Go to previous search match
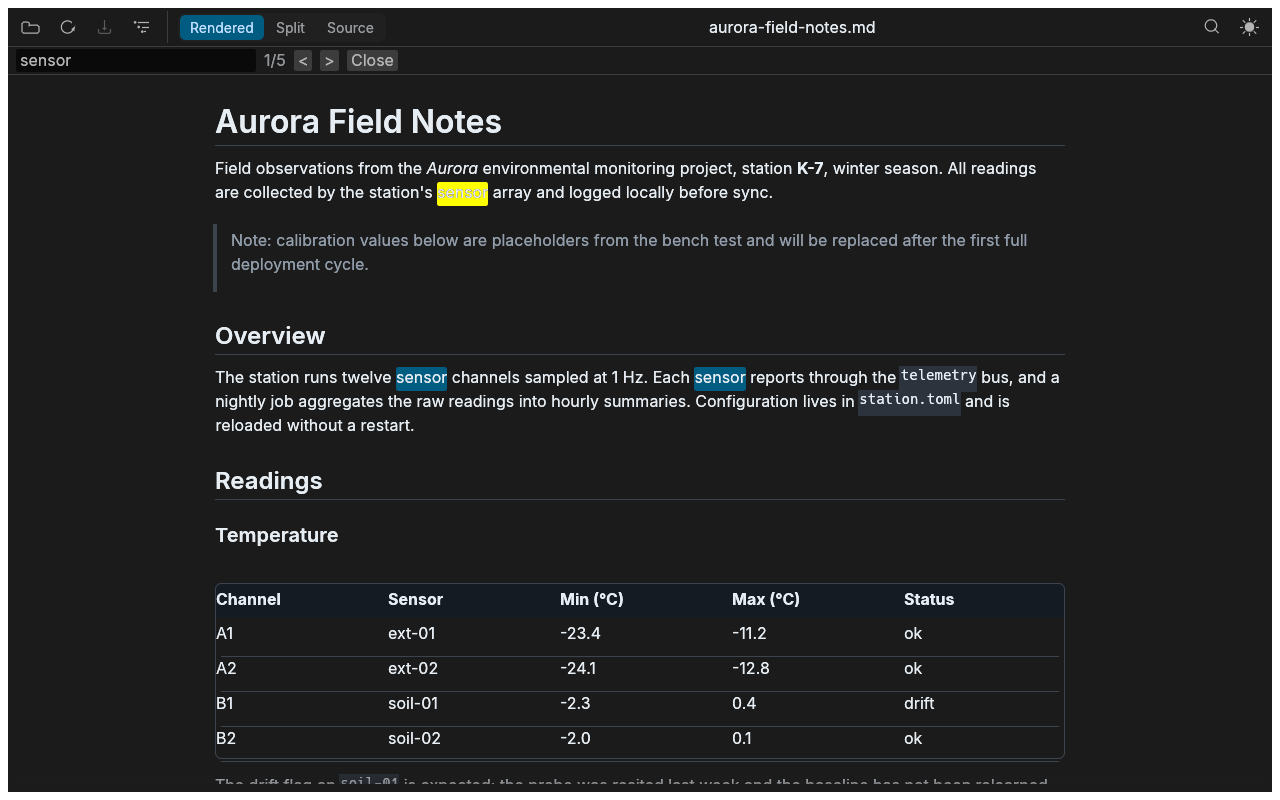The image size is (1280, 800). point(303,61)
